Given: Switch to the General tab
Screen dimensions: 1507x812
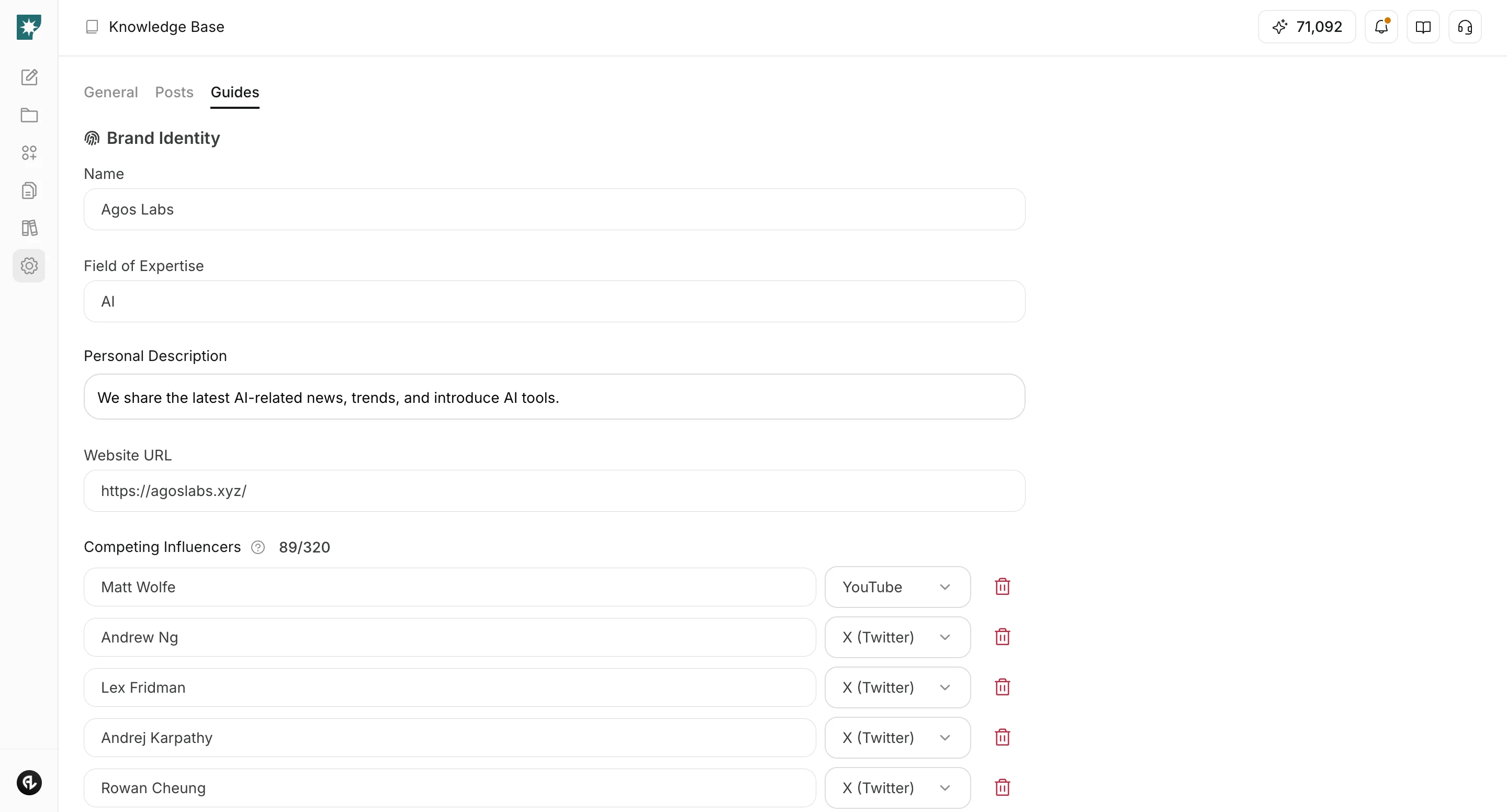Looking at the screenshot, I should coord(110,93).
